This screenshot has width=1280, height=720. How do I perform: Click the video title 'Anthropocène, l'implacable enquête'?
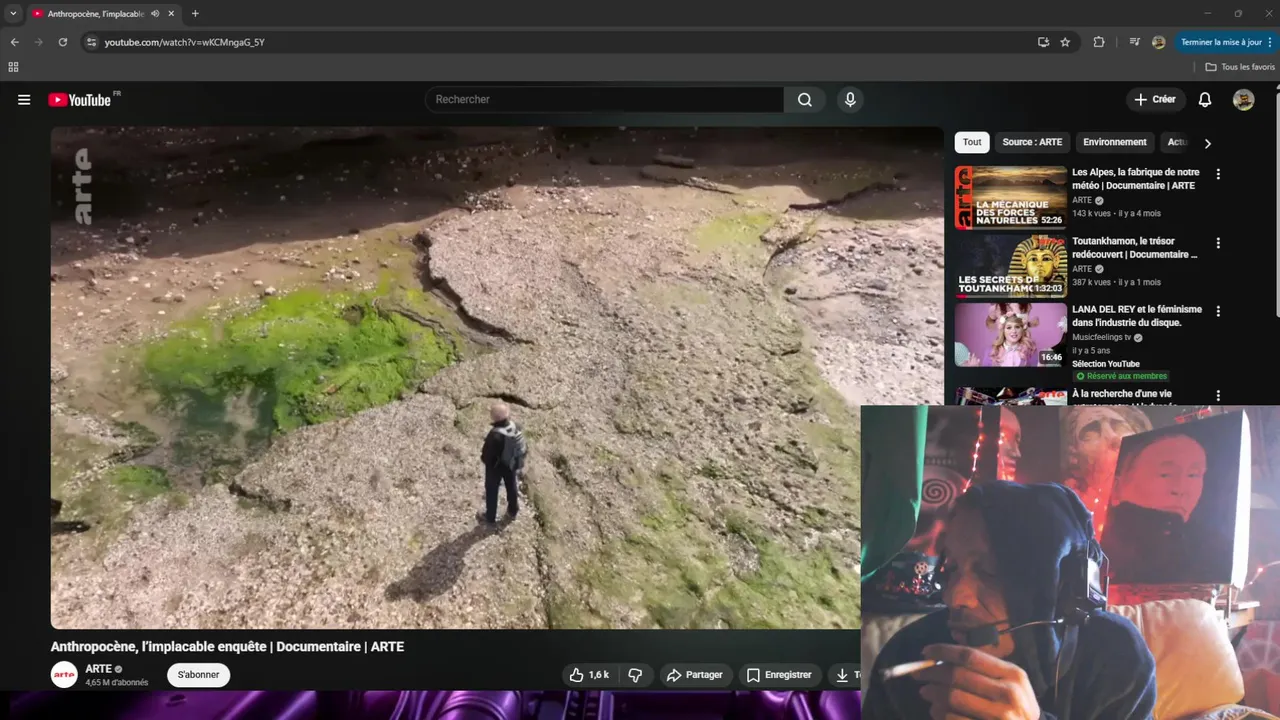(227, 647)
